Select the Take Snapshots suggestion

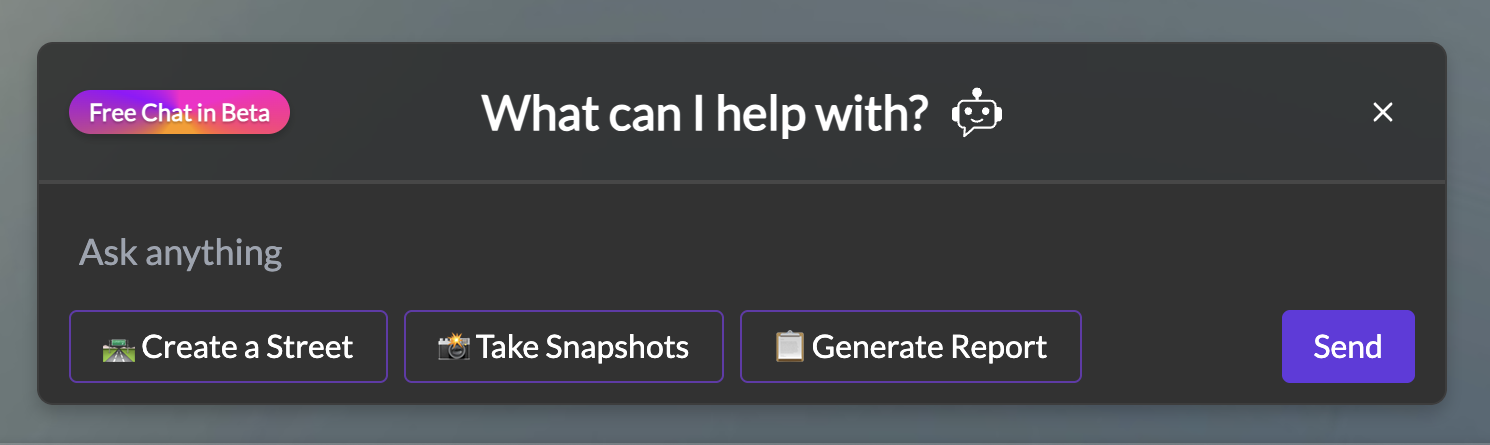pyautogui.click(x=563, y=347)
